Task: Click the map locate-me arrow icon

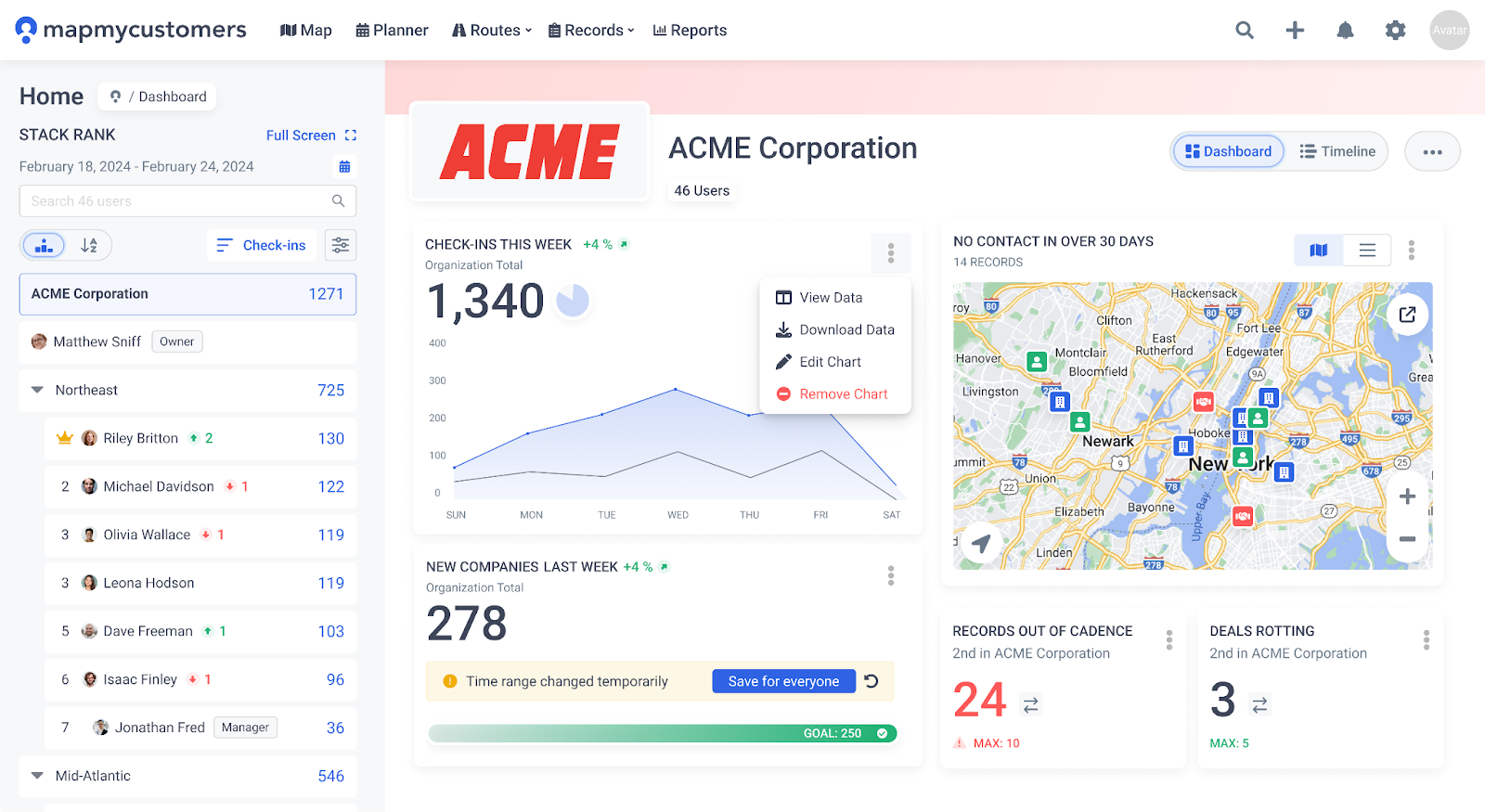Action: click(x=981, y=543)
